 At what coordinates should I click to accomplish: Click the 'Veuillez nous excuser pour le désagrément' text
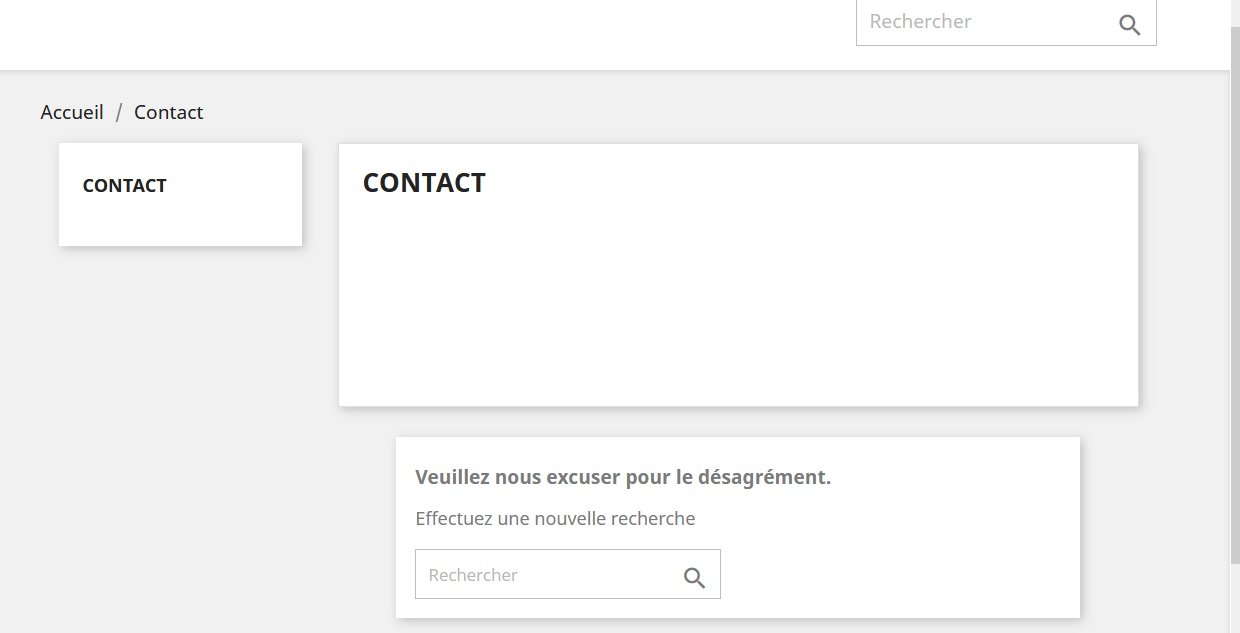click(622, 477)
